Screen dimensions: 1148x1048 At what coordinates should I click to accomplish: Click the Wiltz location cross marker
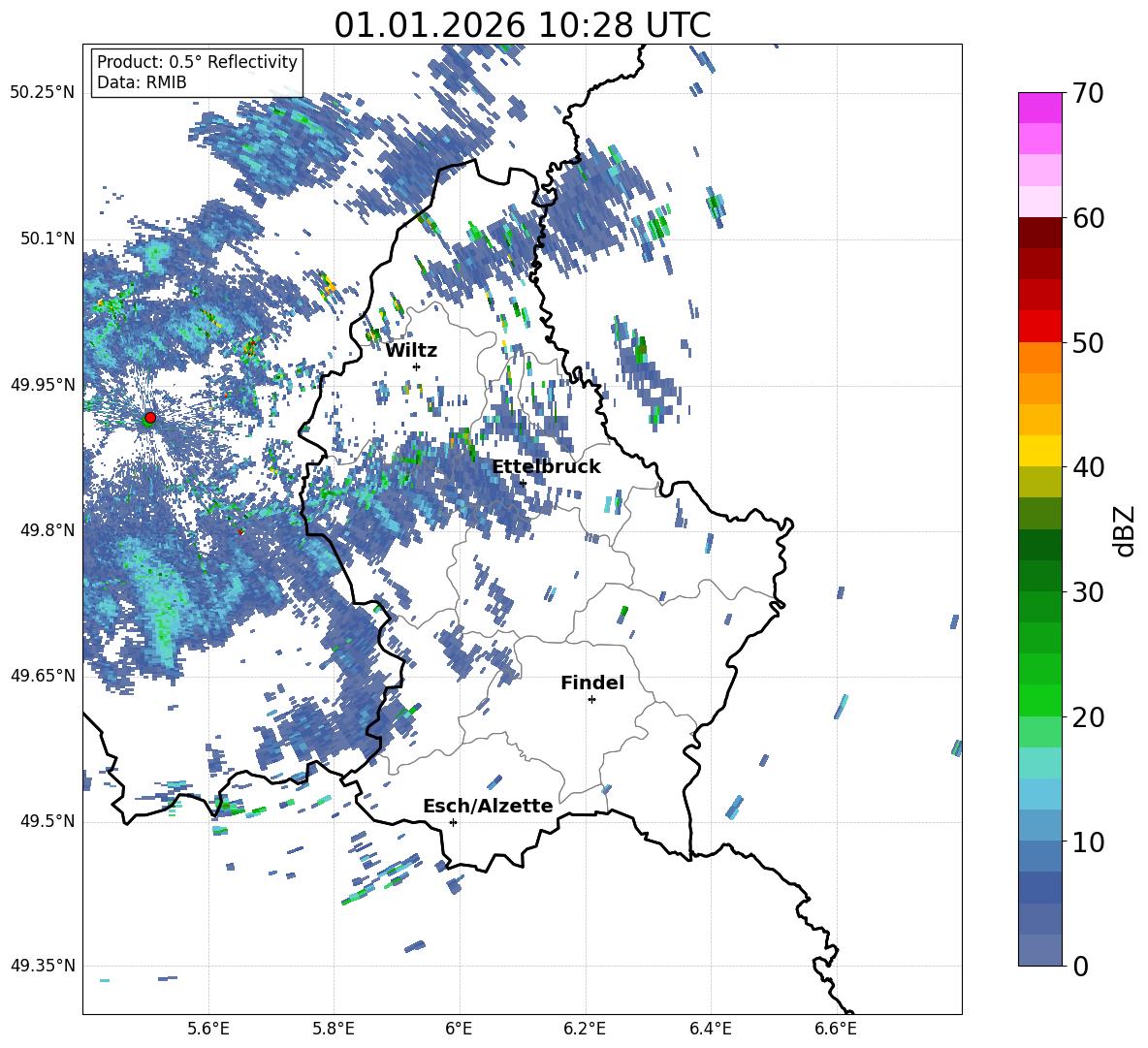417,366
